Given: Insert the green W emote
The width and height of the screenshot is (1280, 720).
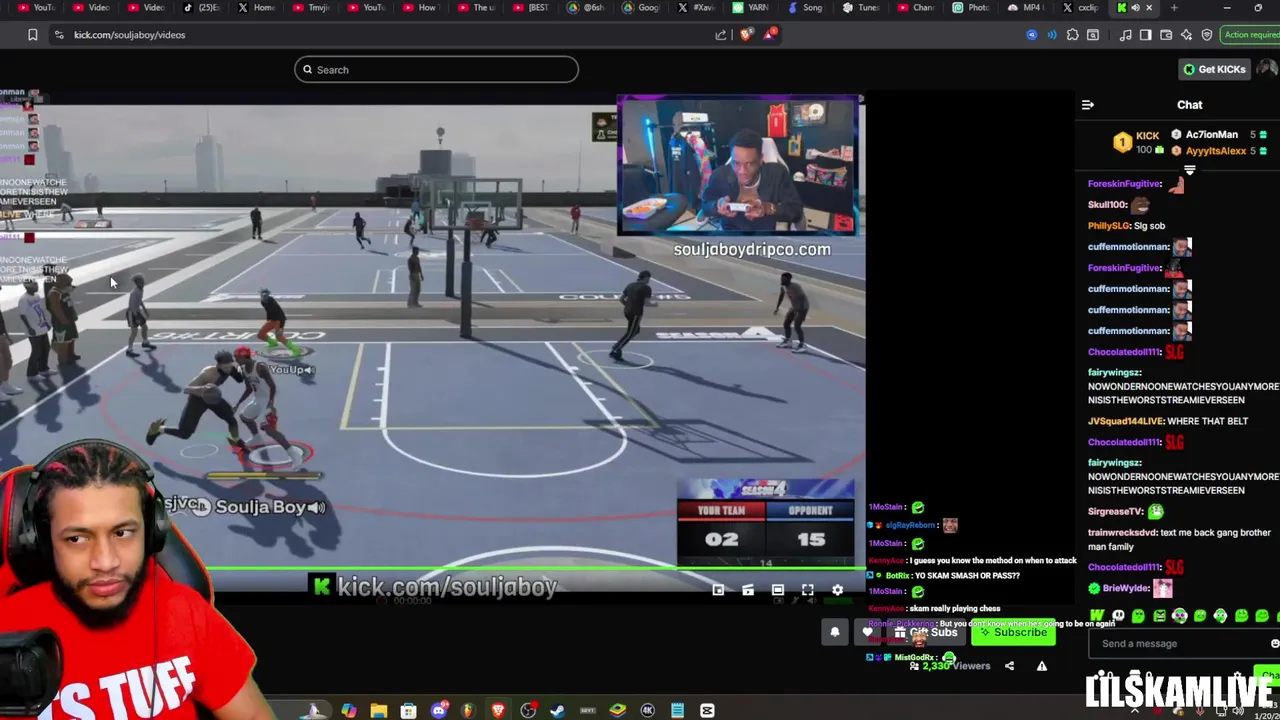Looking at the screenshot, I should click(1097, 616).
